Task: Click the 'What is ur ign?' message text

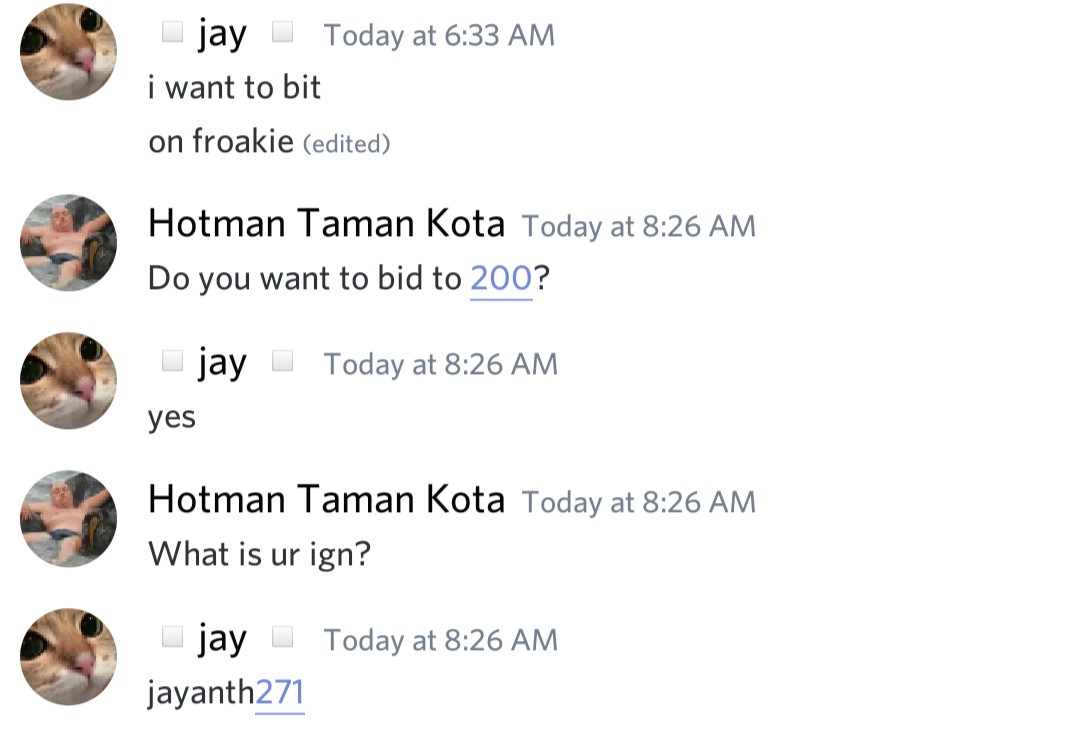Action: coord(260,554)
